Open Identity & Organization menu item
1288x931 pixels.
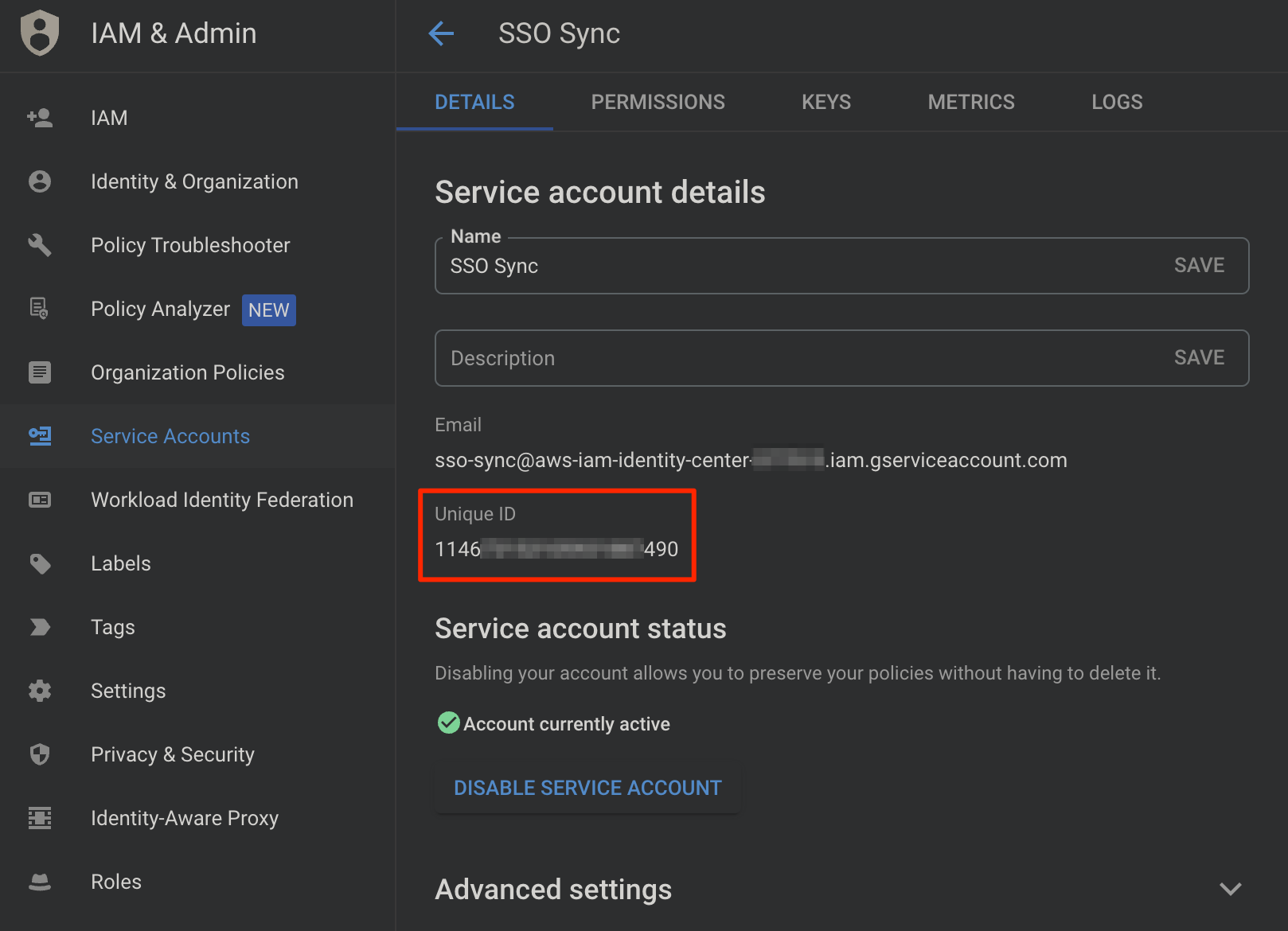pos(197,181)
